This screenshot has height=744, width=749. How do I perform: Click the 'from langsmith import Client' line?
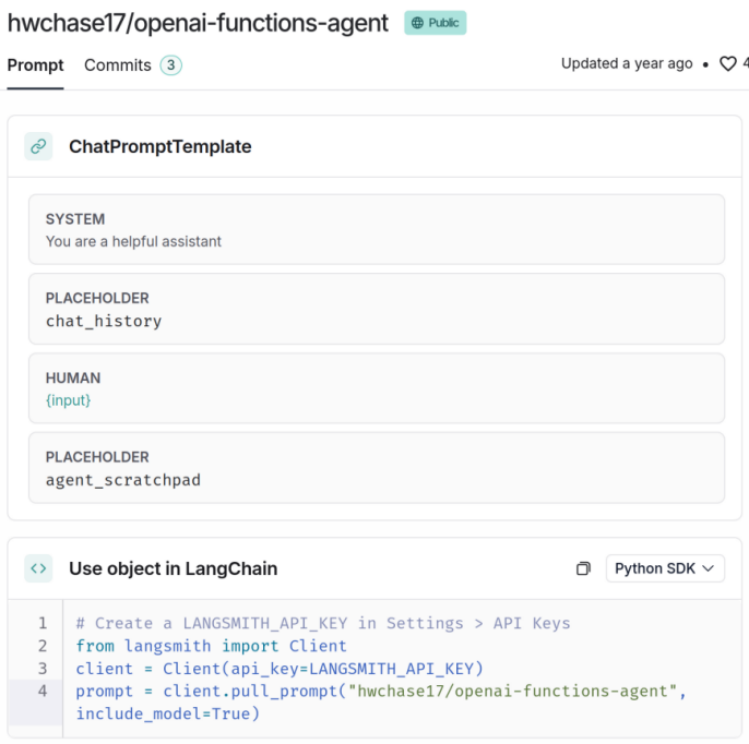coord(211,646)
